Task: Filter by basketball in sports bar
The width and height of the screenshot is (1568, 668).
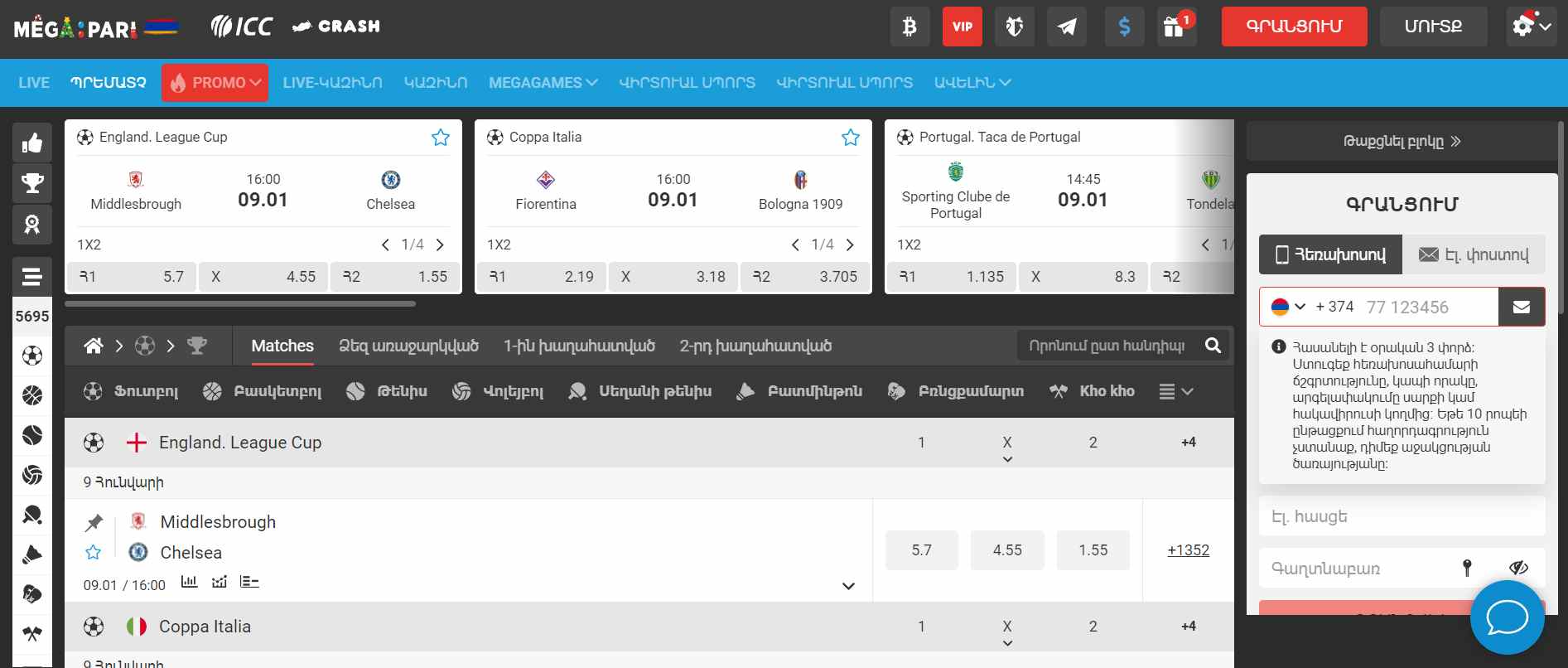Action: (x=262, y=391)
